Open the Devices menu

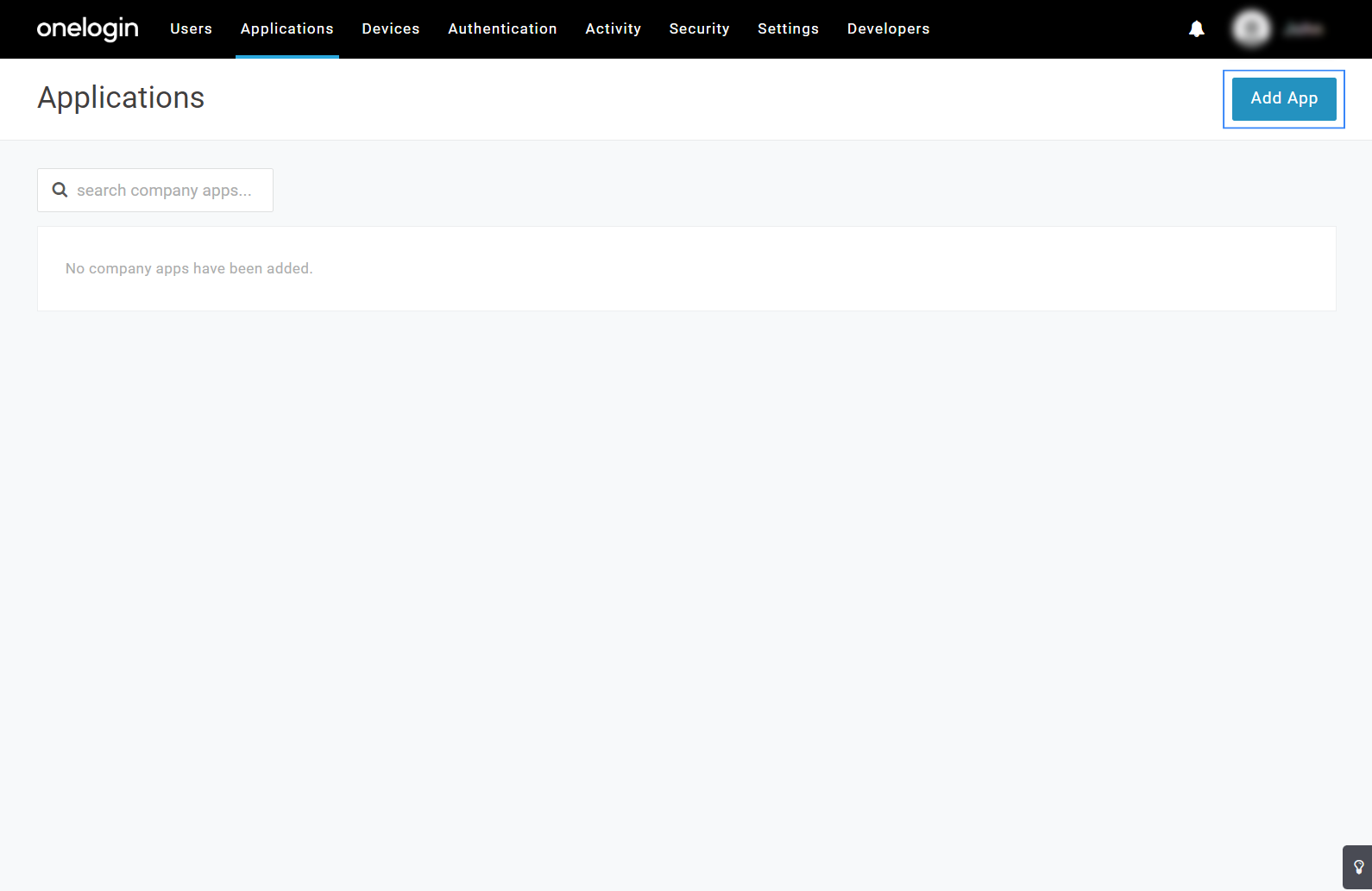pyautogui.click(x=390, y=28)
